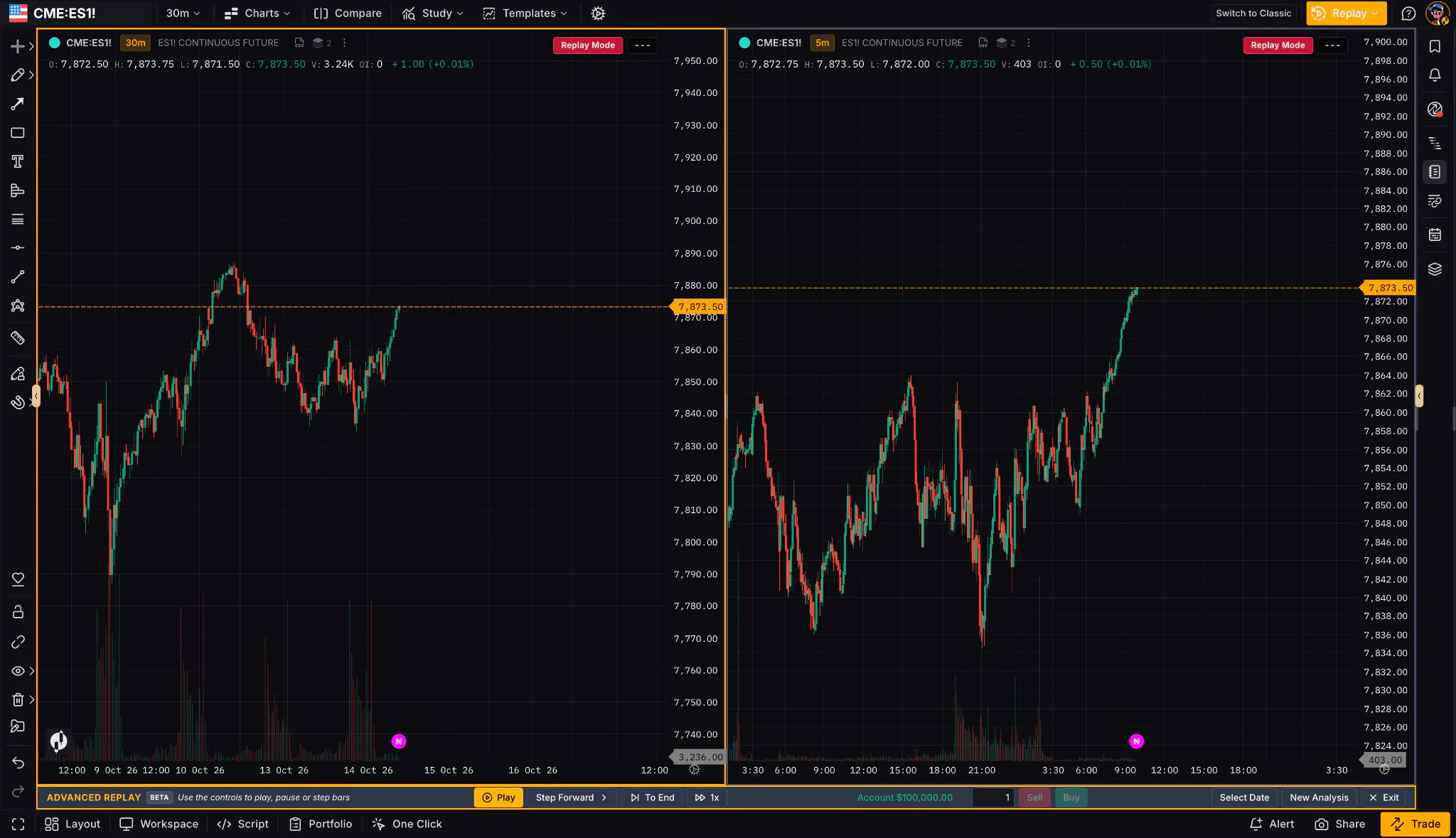Open the Replay dropdown button
Viewport: 1456px width, 838px height.
pos(1347,14)
